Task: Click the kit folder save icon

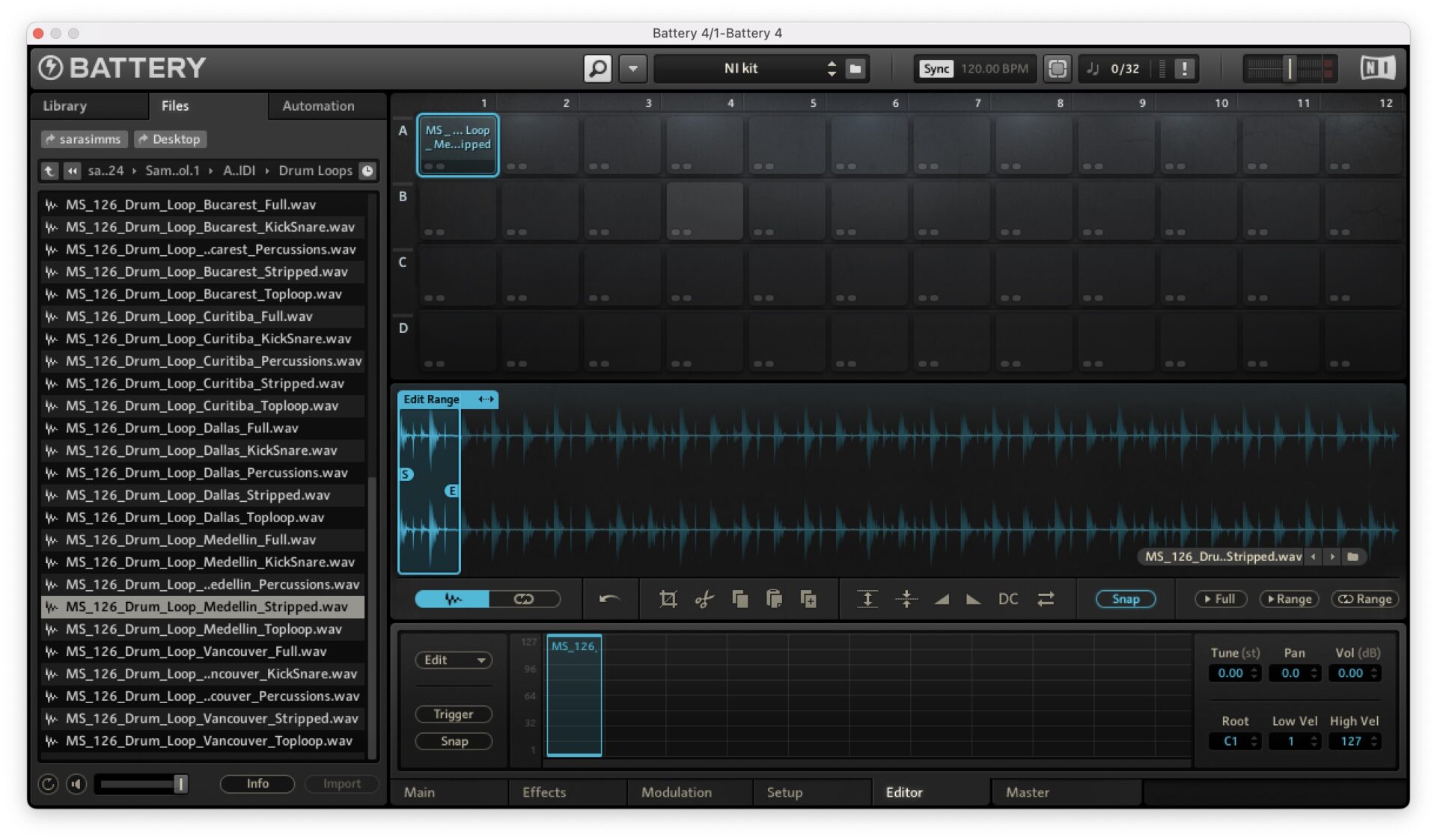Action: pos(855,69)
